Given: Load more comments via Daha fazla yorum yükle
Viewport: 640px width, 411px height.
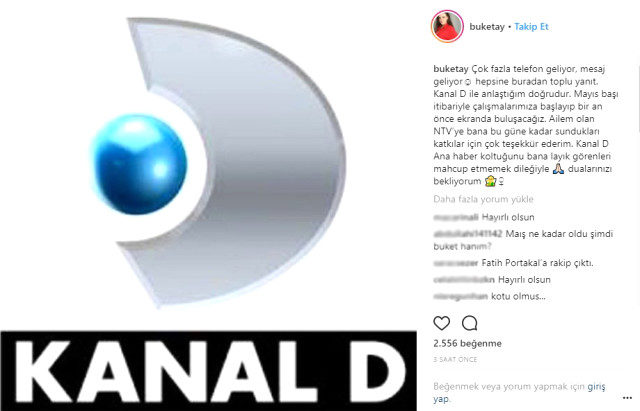Looking at the screenshot, I should click(483, 199).
